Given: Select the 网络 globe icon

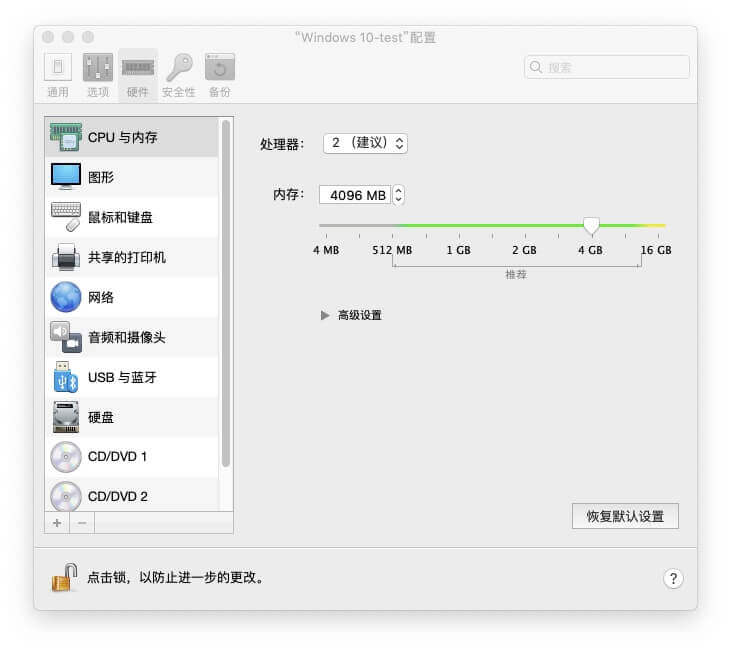Looking at the screenshot, I should pyautogui.click(x=66, y=297).
